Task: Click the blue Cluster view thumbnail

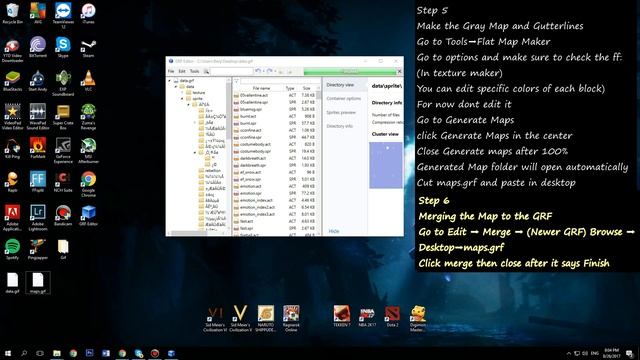Action: click(x=386, y=165)
